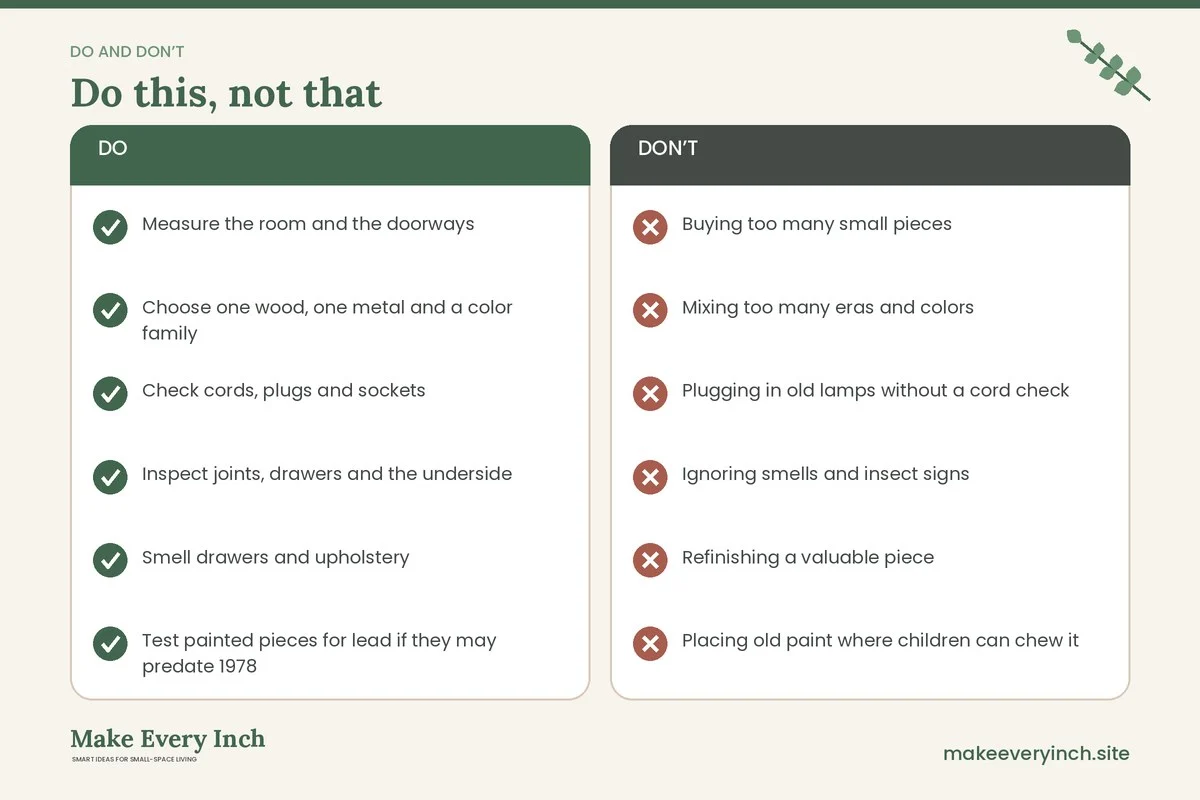Click the checkmark by Inspect joints, drawers
This screenshot has width=1200, height=800.
[x=110, y=477]
